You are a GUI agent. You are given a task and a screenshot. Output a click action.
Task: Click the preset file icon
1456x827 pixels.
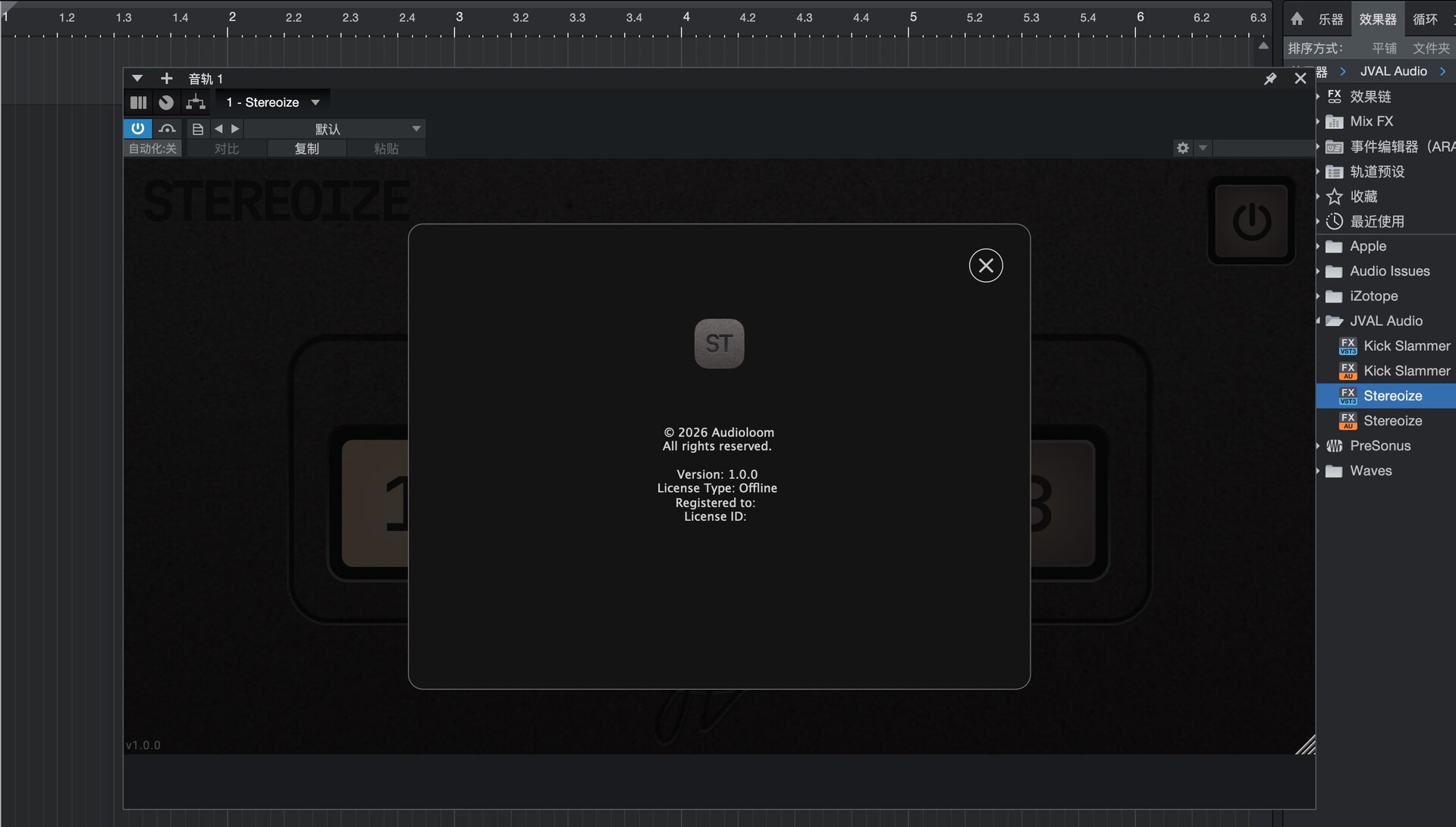coord(197,129)
